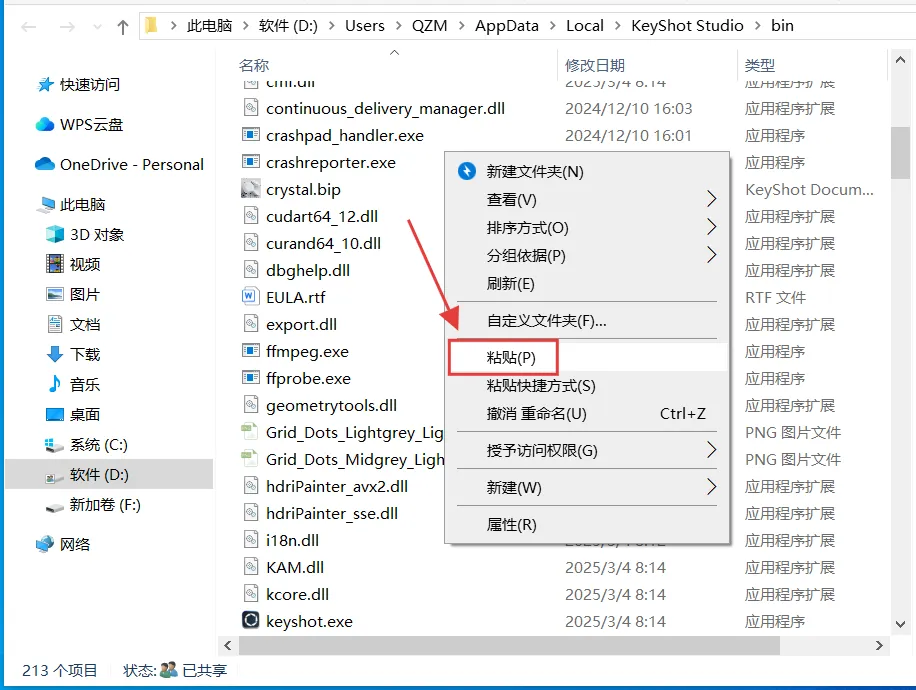Choose 撤消 重命名(U) menu entry
The width and height of the screenshot is (916, 690).
point(587,414)
